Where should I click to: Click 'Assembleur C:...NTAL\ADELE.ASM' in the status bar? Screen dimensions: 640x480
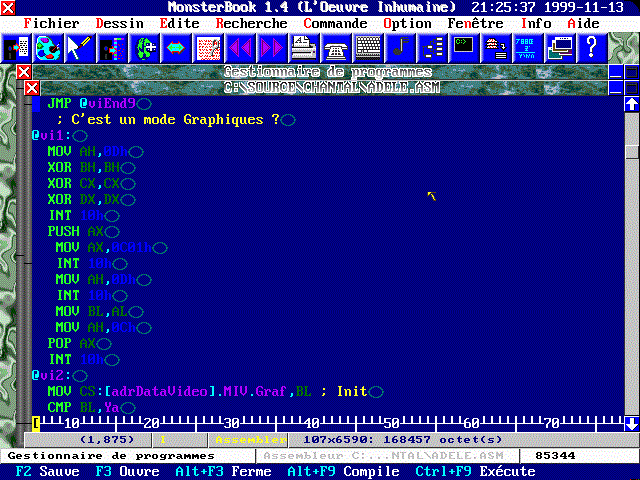(x=384, y=456)
